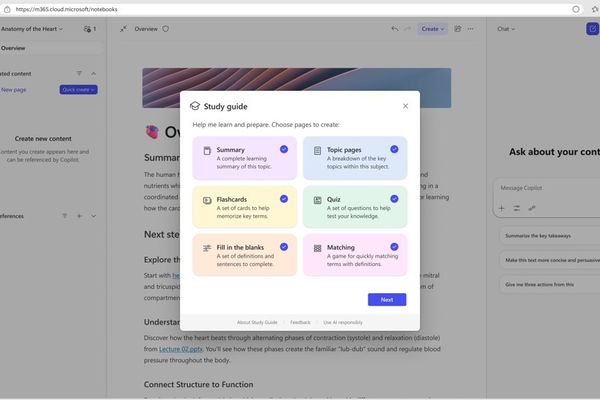
Task: Open the About Study Guide link
Action: pos(257,322)
